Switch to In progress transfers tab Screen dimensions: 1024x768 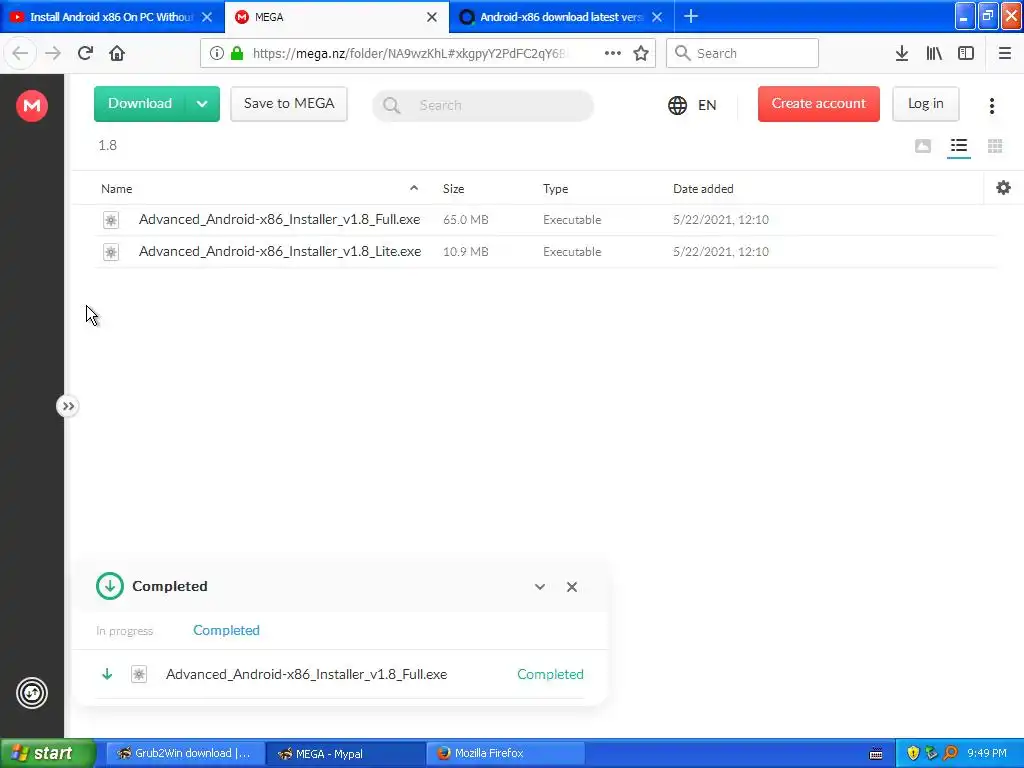[x=124, y=631]
